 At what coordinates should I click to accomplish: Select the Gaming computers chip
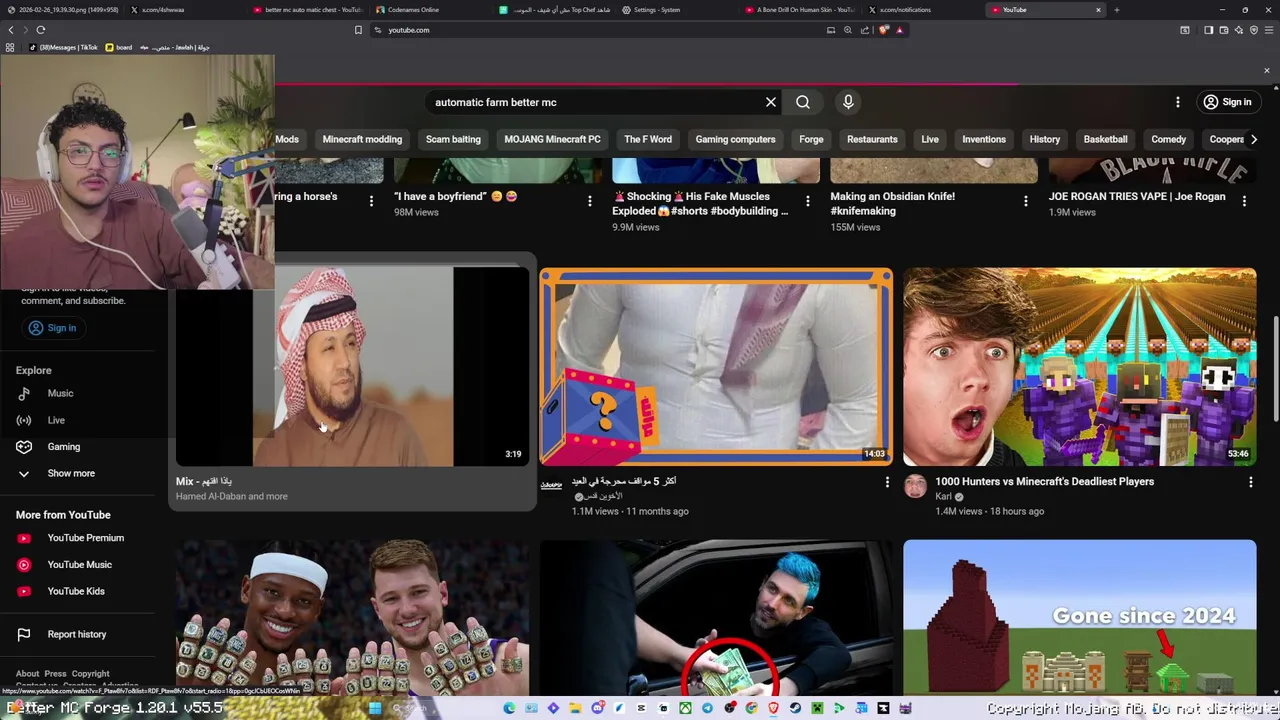click(x=735, y=139)
